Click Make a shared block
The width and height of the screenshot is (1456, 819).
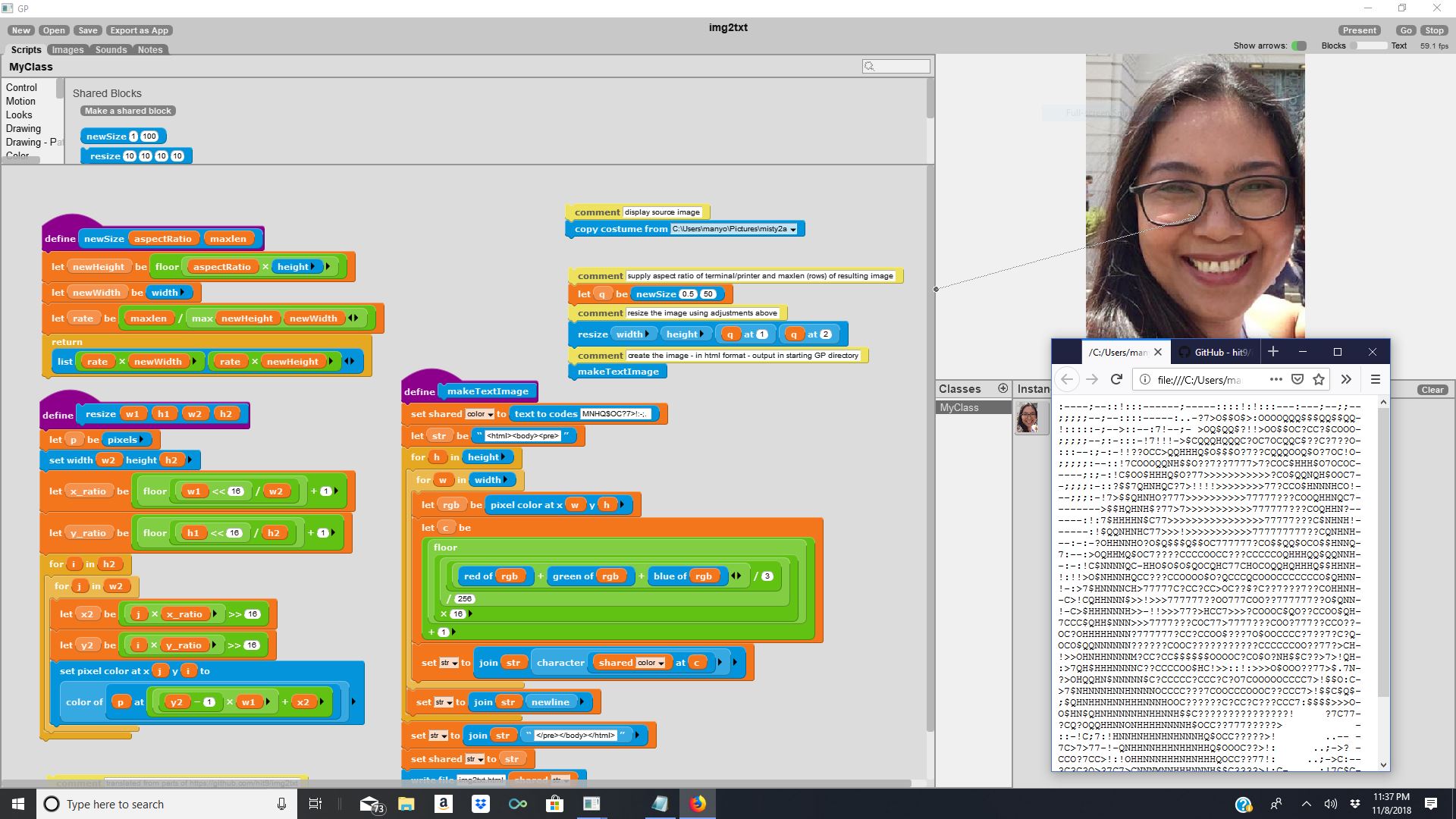128,111
